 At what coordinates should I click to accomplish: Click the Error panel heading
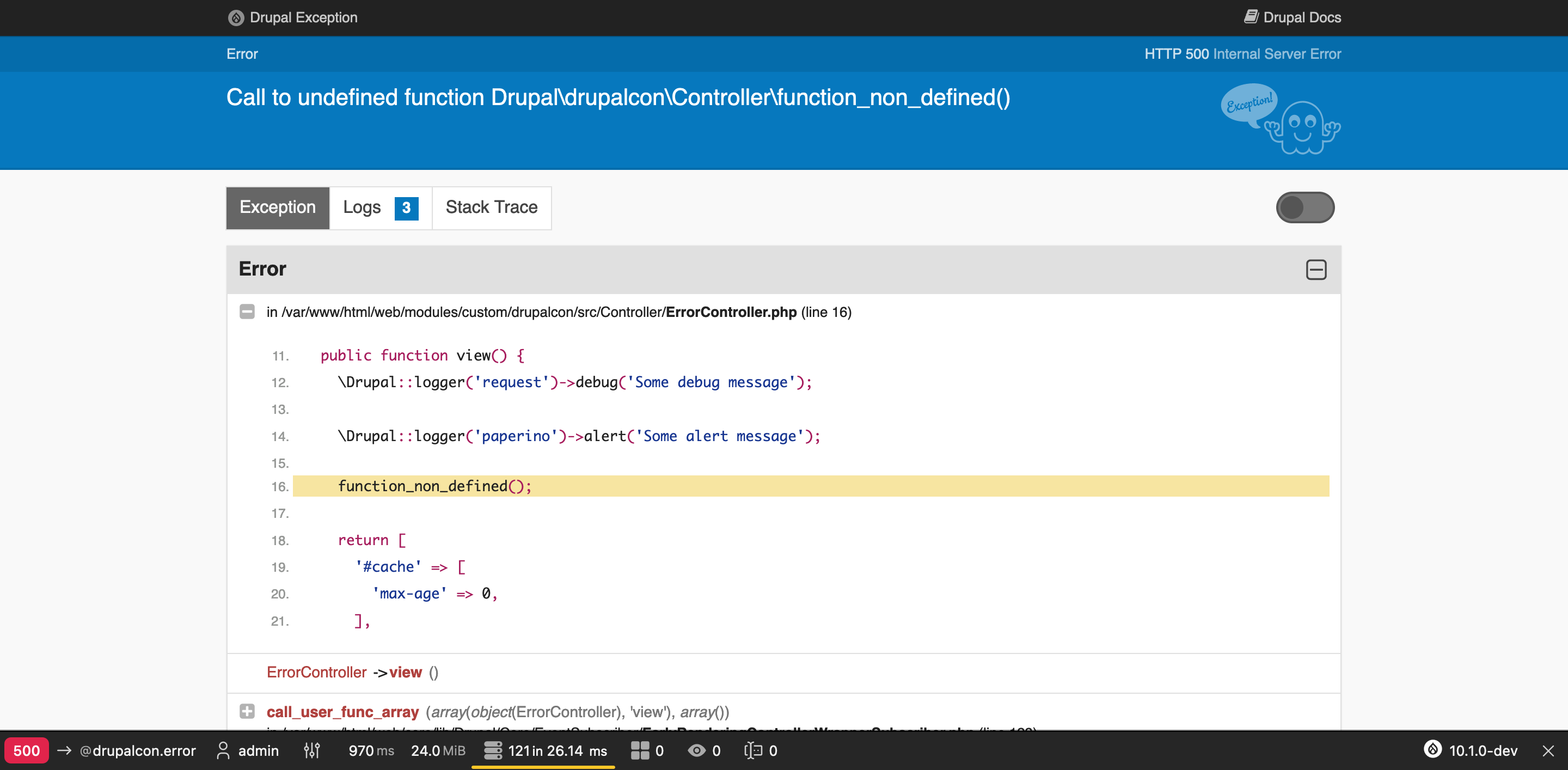262,269
